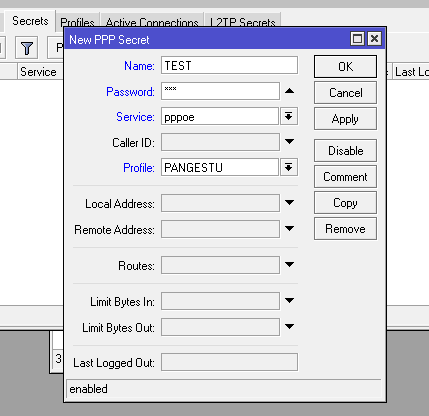This screenshot has width=429, height=416.
Task: Copy the PPP secret
Action: point(345,203)
